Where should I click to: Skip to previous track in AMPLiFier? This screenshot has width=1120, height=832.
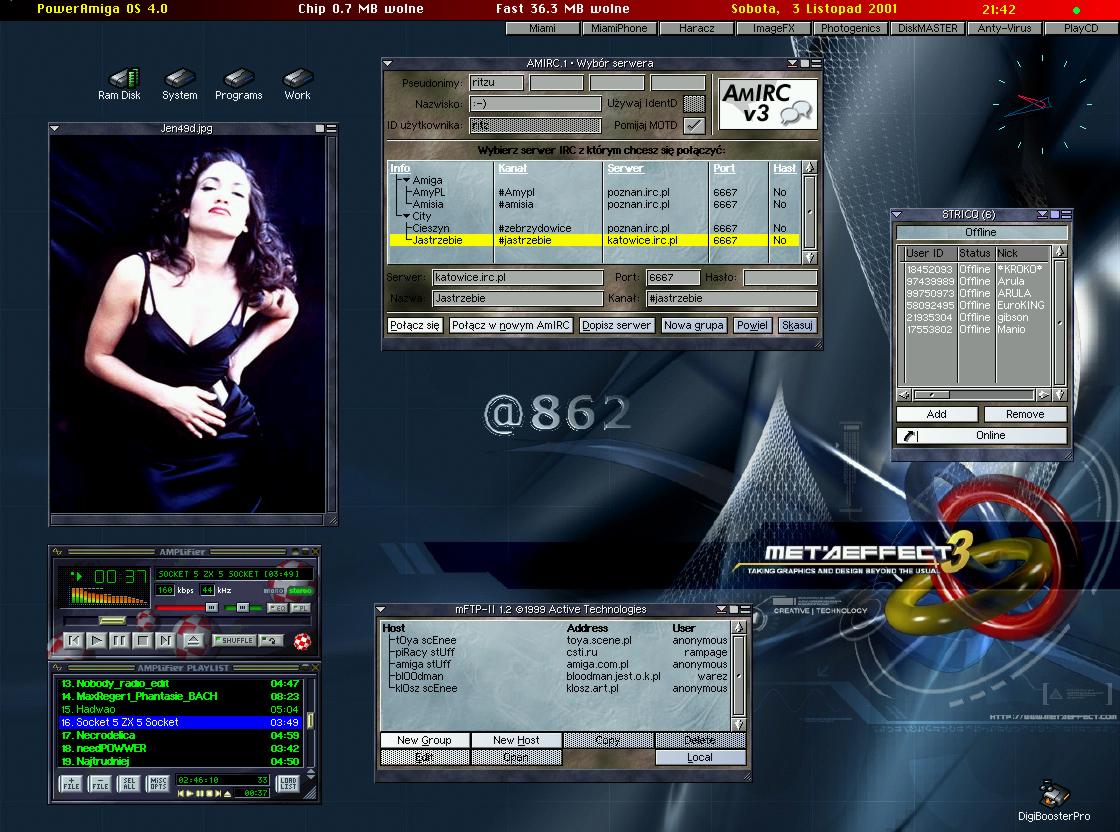[74, 641]
